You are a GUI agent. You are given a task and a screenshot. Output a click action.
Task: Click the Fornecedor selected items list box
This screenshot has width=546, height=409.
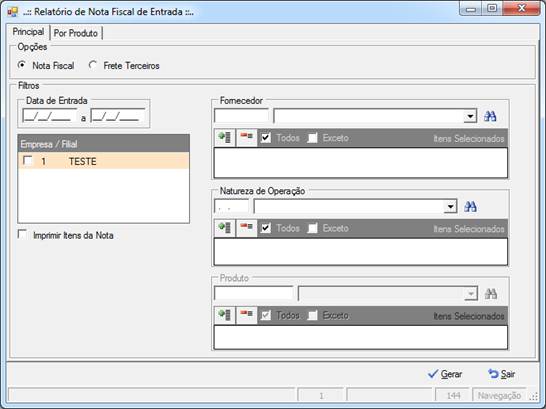tap(361, 163)
